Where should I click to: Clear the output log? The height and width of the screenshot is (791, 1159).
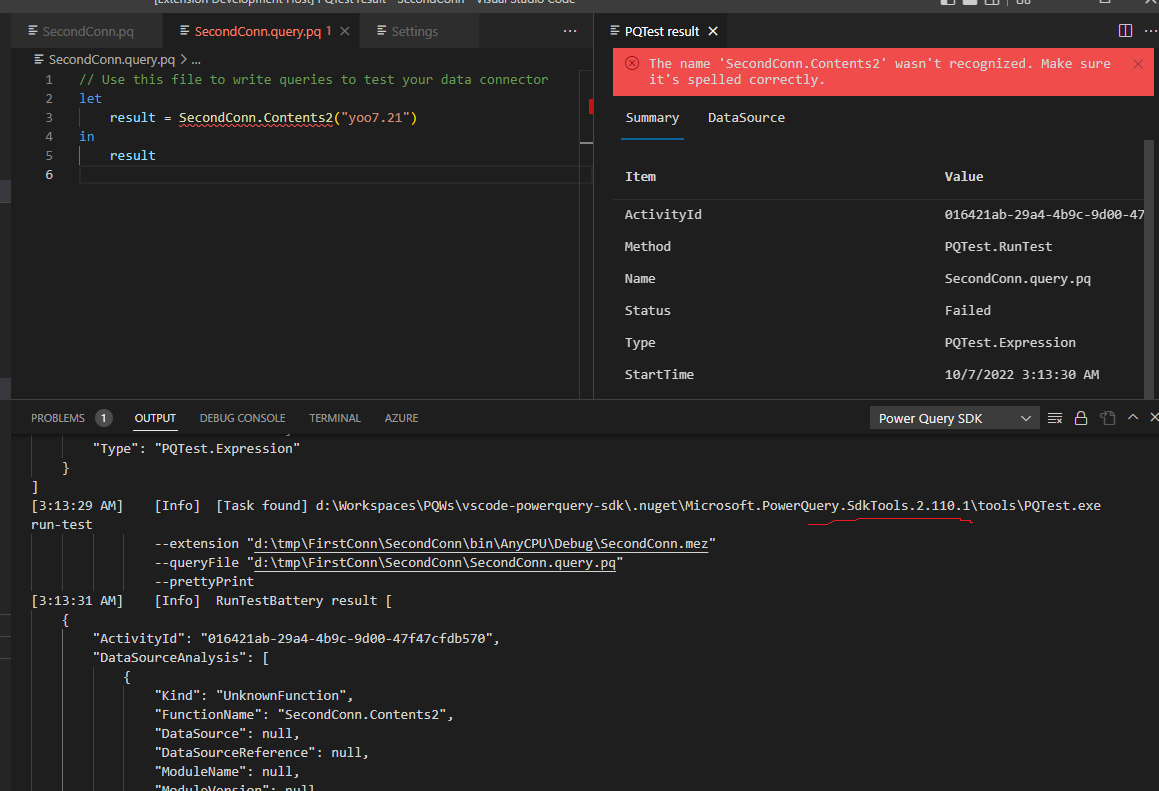click(x=1055, y=418)
